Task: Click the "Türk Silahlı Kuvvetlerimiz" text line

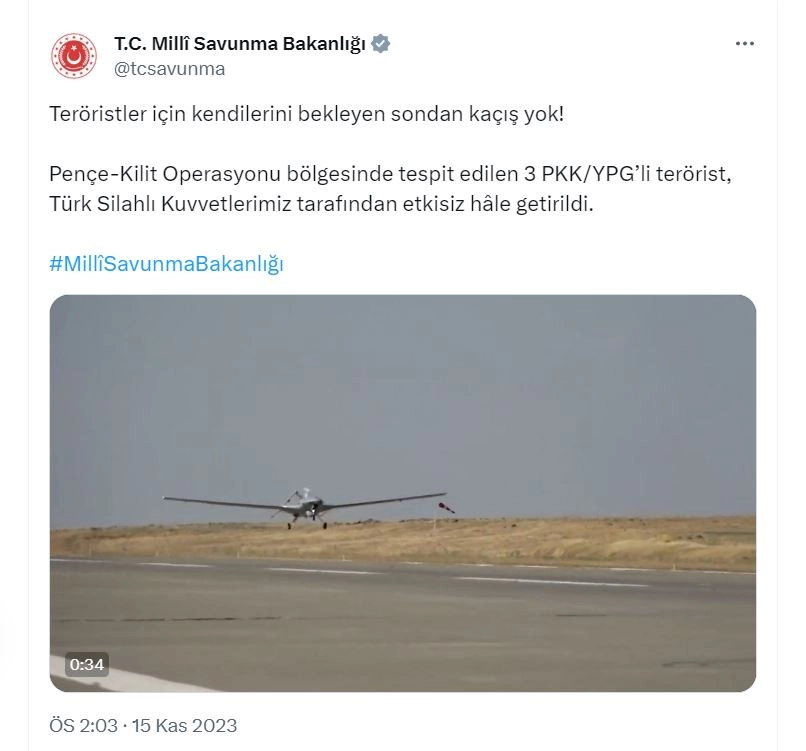Action: [x=321, y=204]
